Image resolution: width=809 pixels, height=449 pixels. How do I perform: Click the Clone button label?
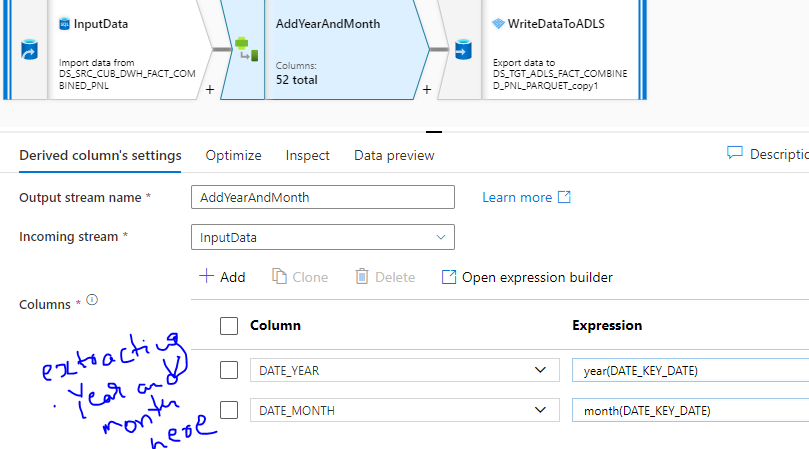pos(310,277)
